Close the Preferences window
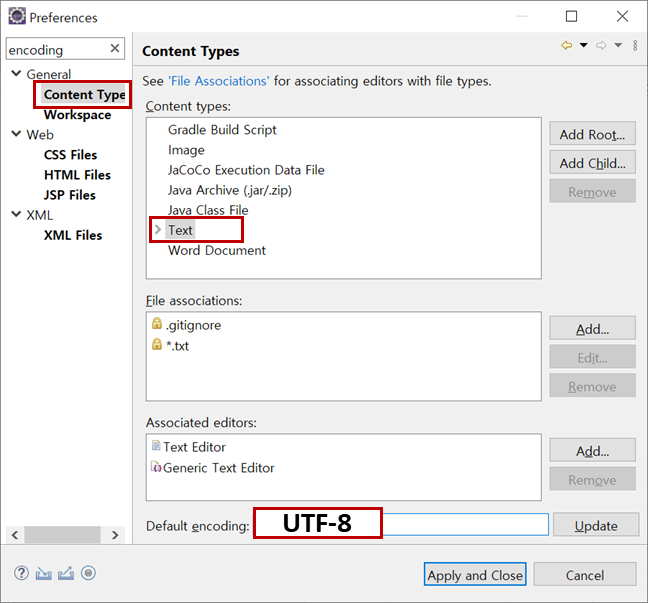The image size is (648, 603). [x=622, y=17]
